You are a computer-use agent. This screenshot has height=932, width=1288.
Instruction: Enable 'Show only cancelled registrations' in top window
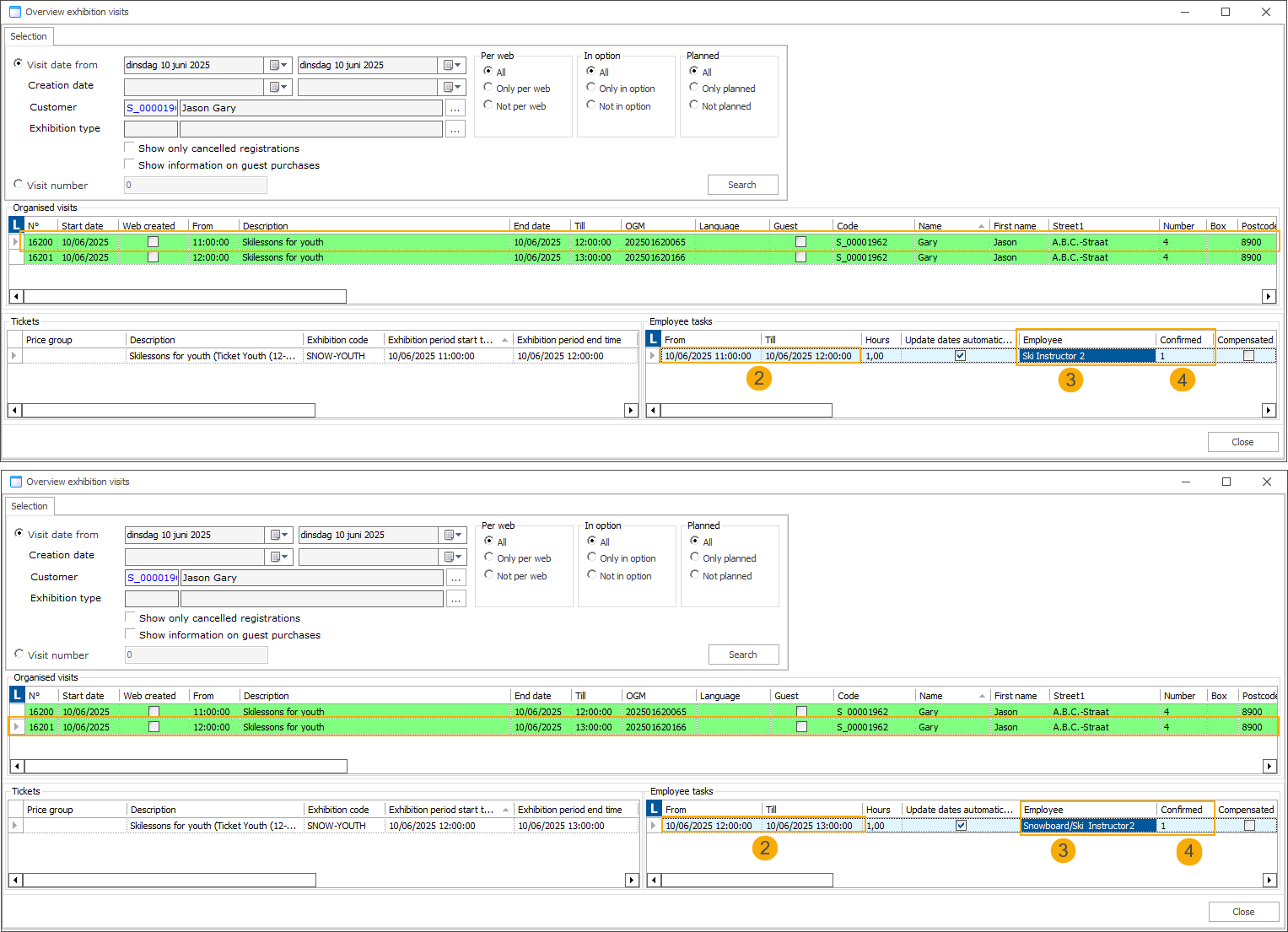point(130,148)
